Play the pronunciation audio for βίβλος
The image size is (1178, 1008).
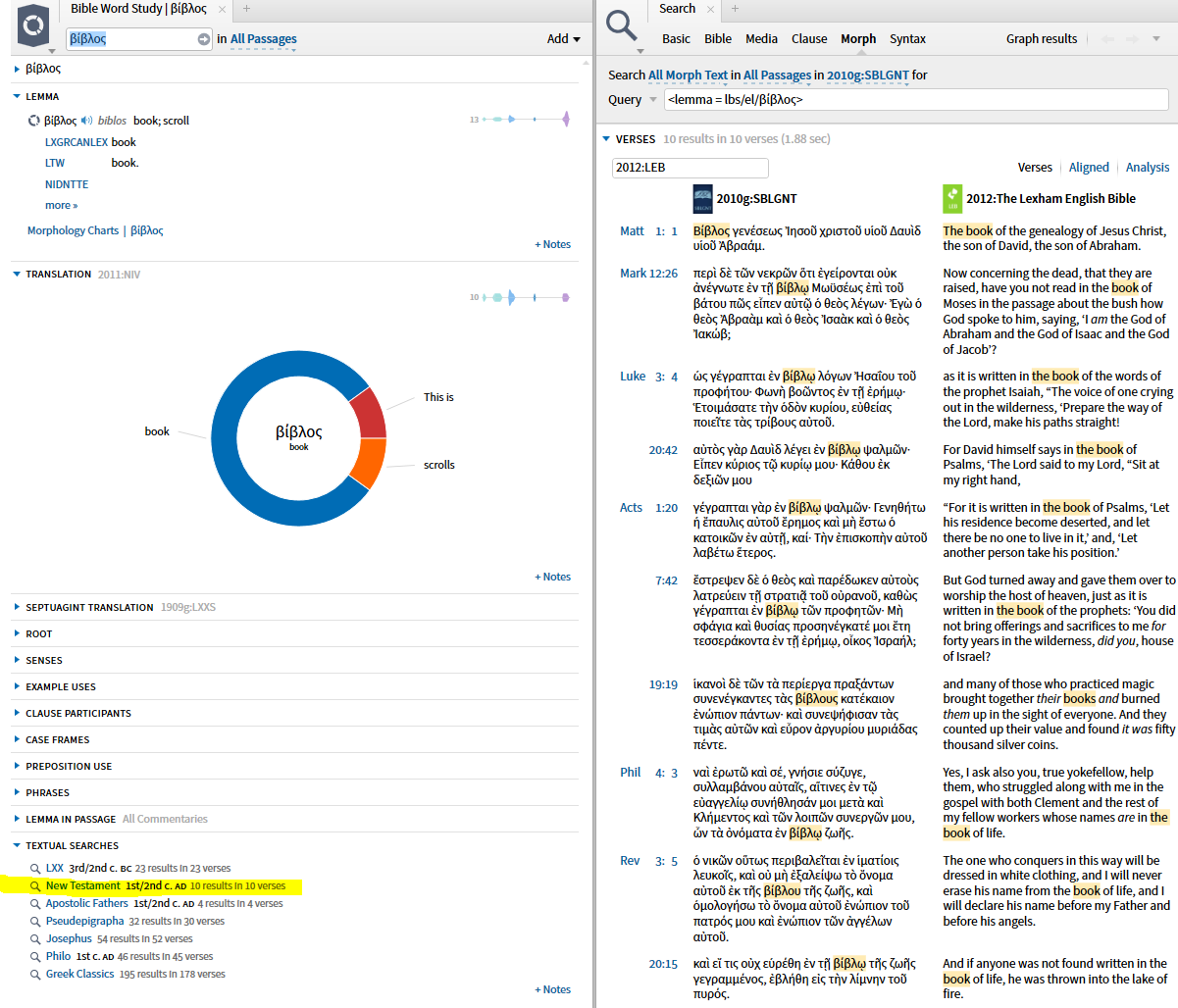87,121
